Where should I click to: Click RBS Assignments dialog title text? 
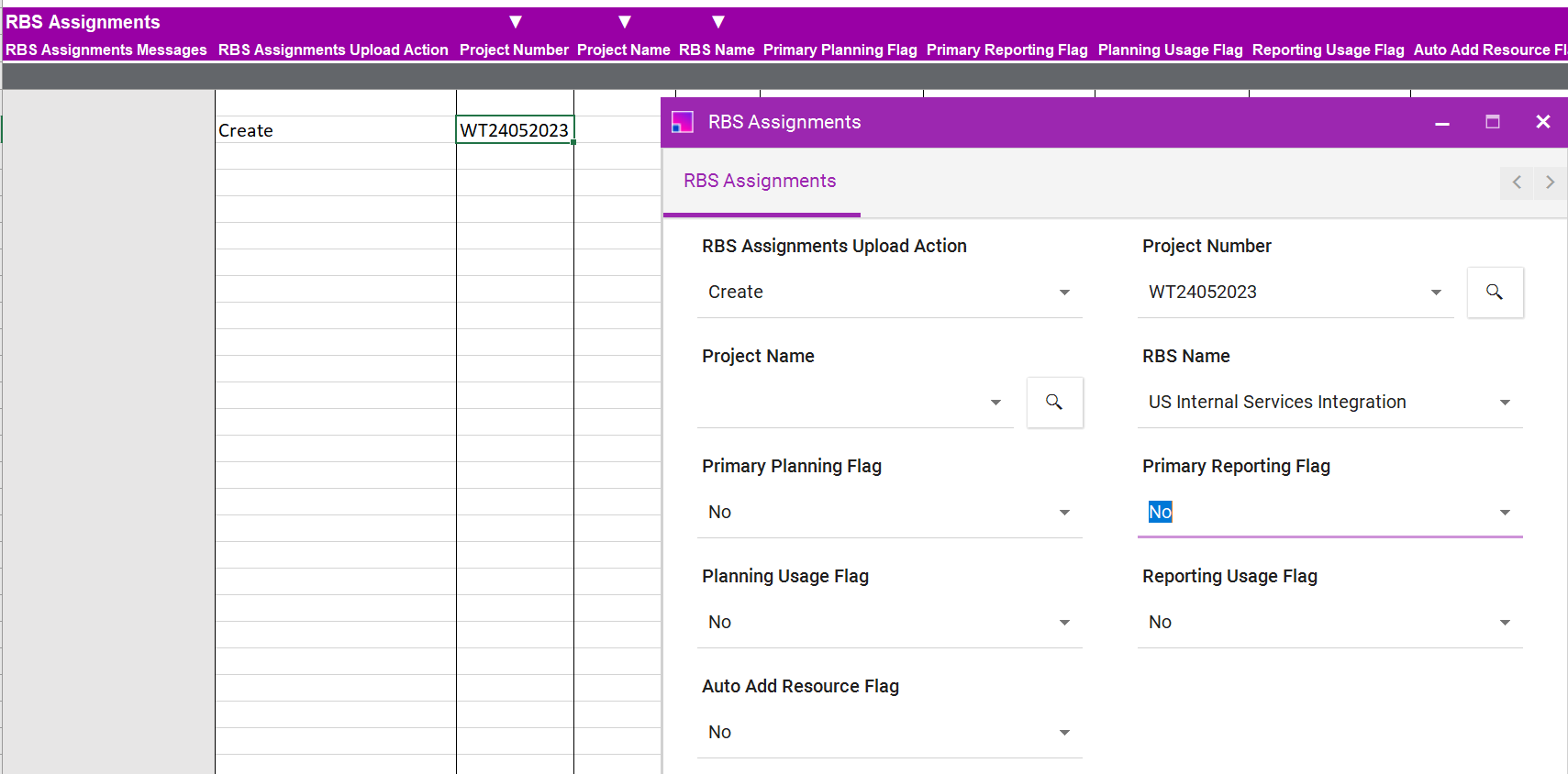tap(784, 122)
